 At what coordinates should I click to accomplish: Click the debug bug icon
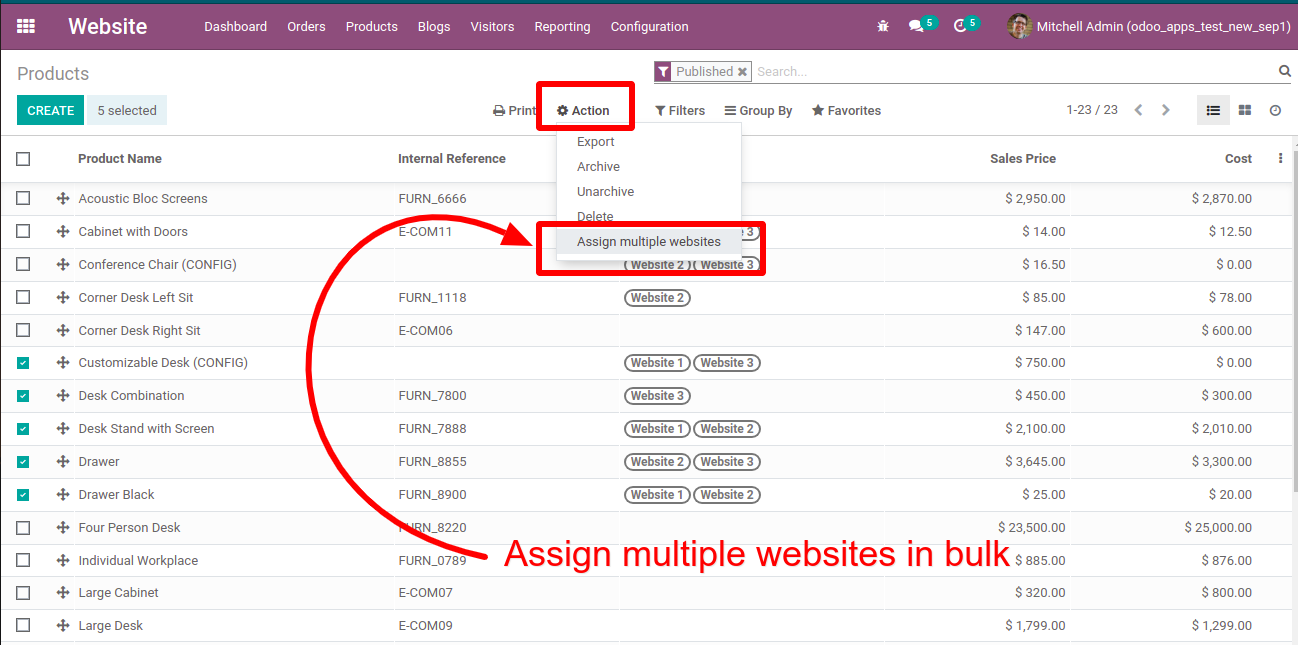[882, 27]
